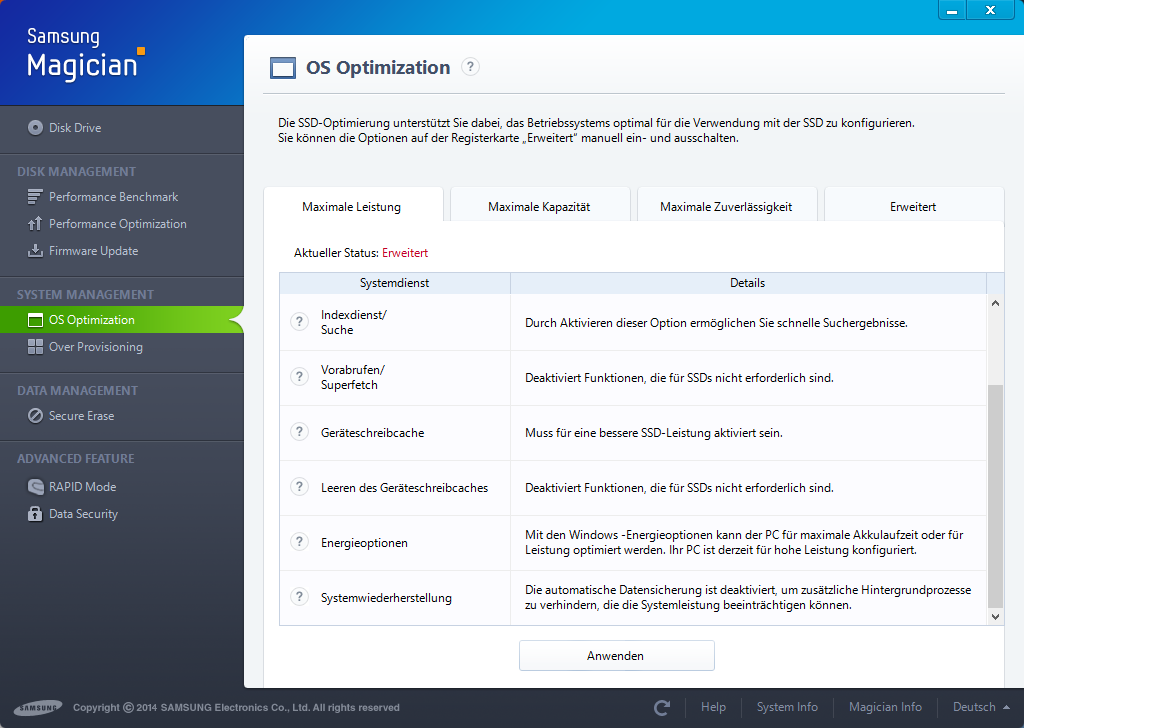The height and width of the screenshot is (728, 1152).
Task: Switch to the Maximale Kapazität tab
Action: pos(539,206)
